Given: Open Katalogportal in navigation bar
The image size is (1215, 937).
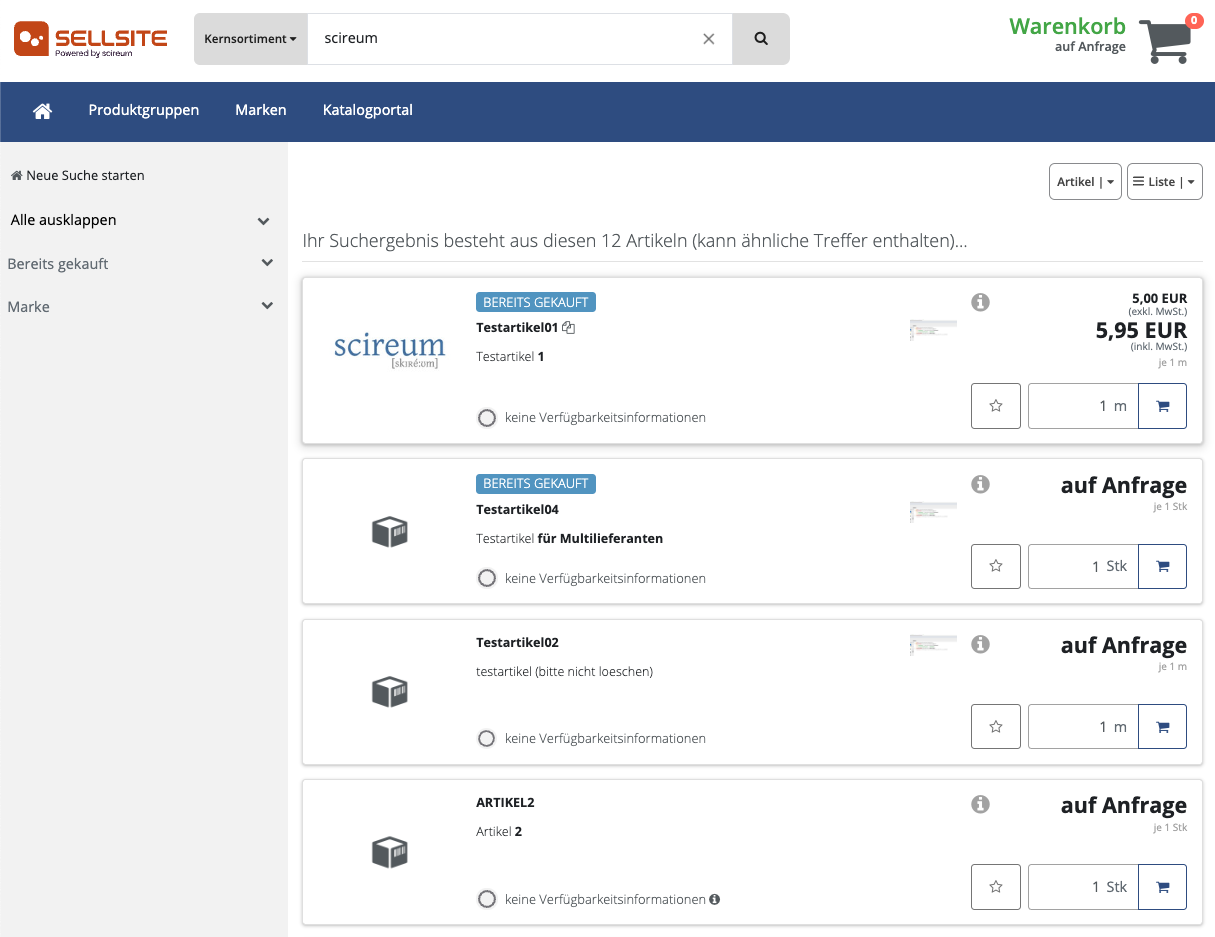Looking at the screenshot, I should (367, 110).
